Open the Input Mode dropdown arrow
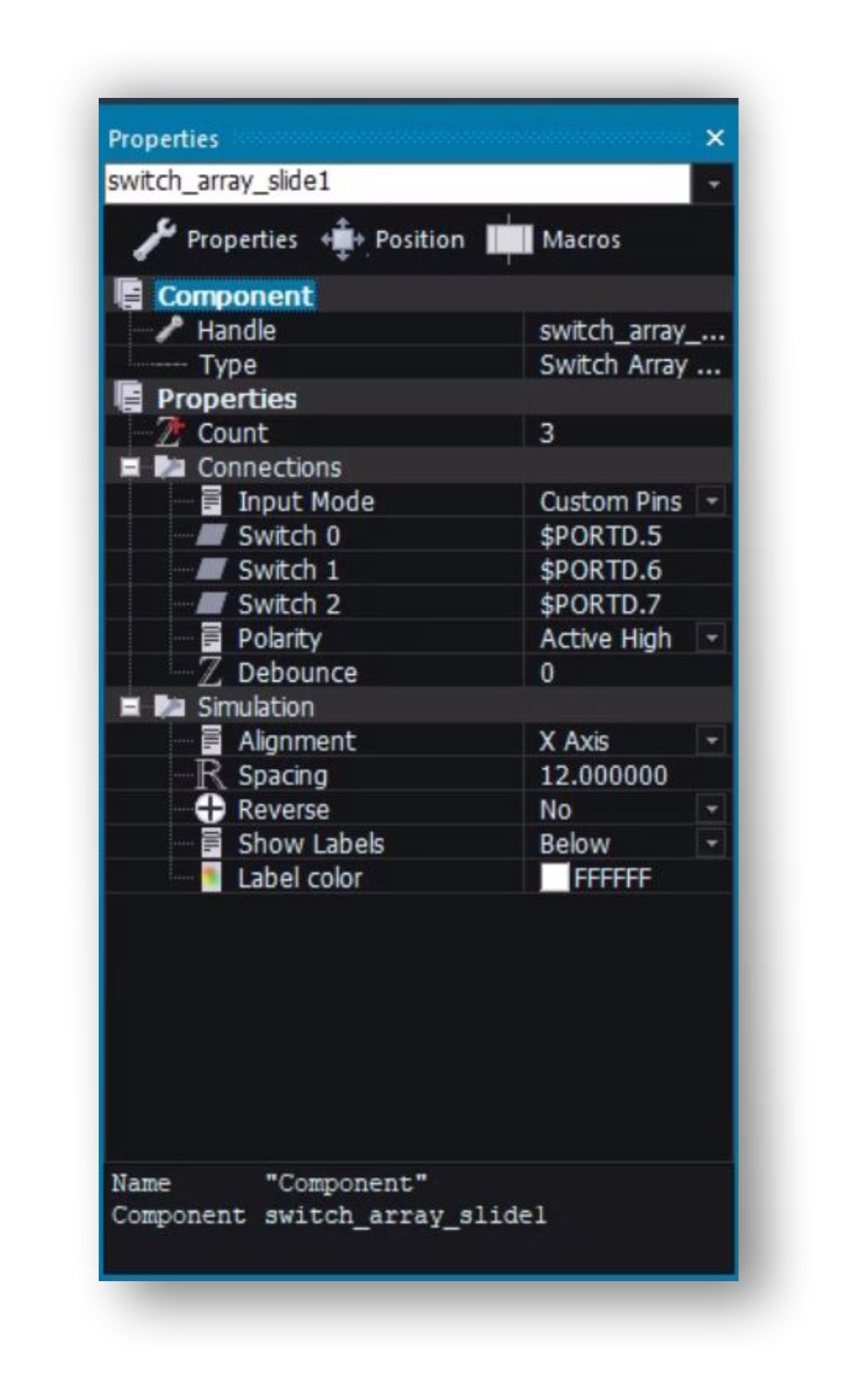The height and width of the screenshot is (1400, 865). pos(711,502)
